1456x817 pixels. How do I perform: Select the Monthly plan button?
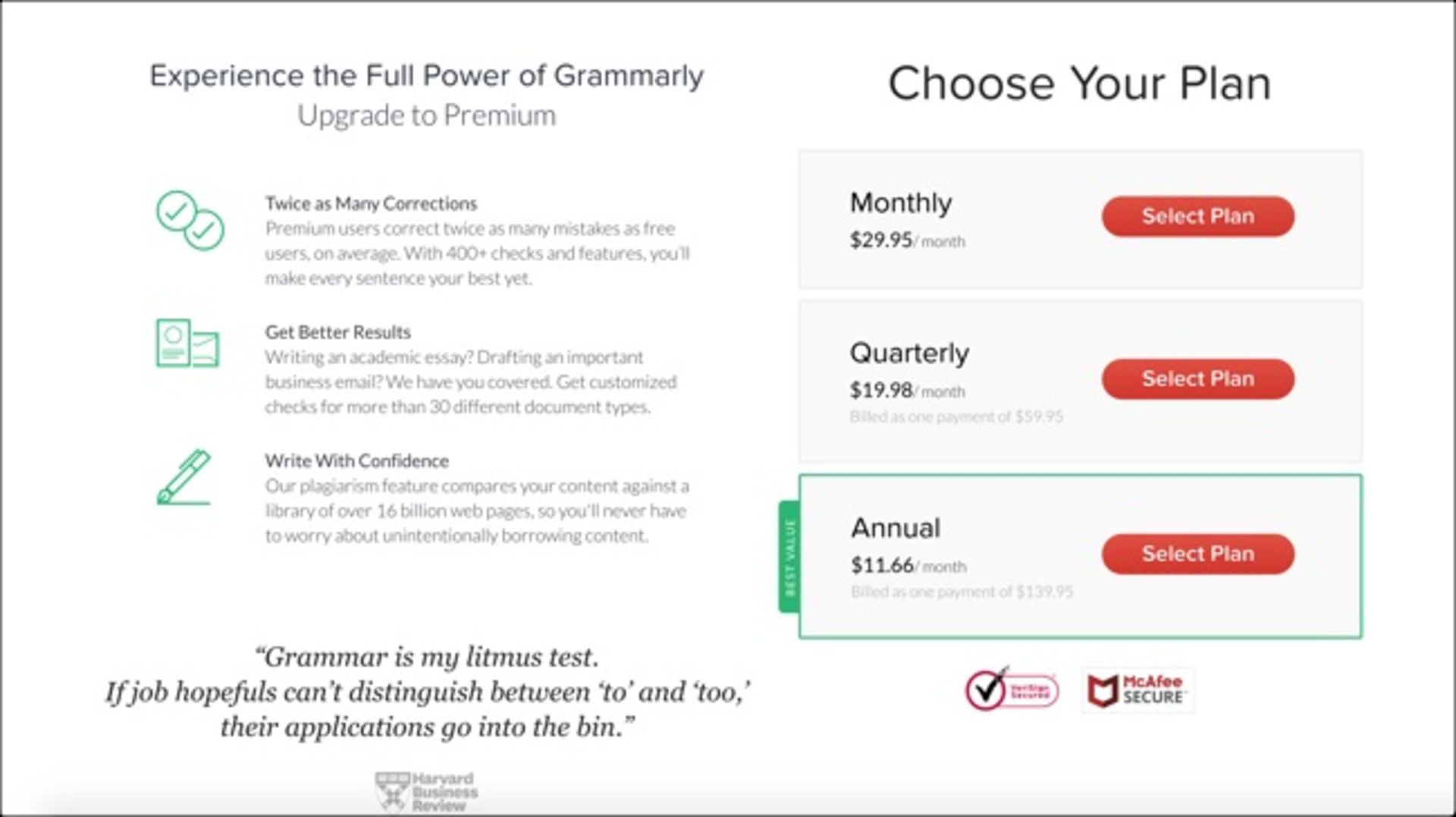(1197, 216)
